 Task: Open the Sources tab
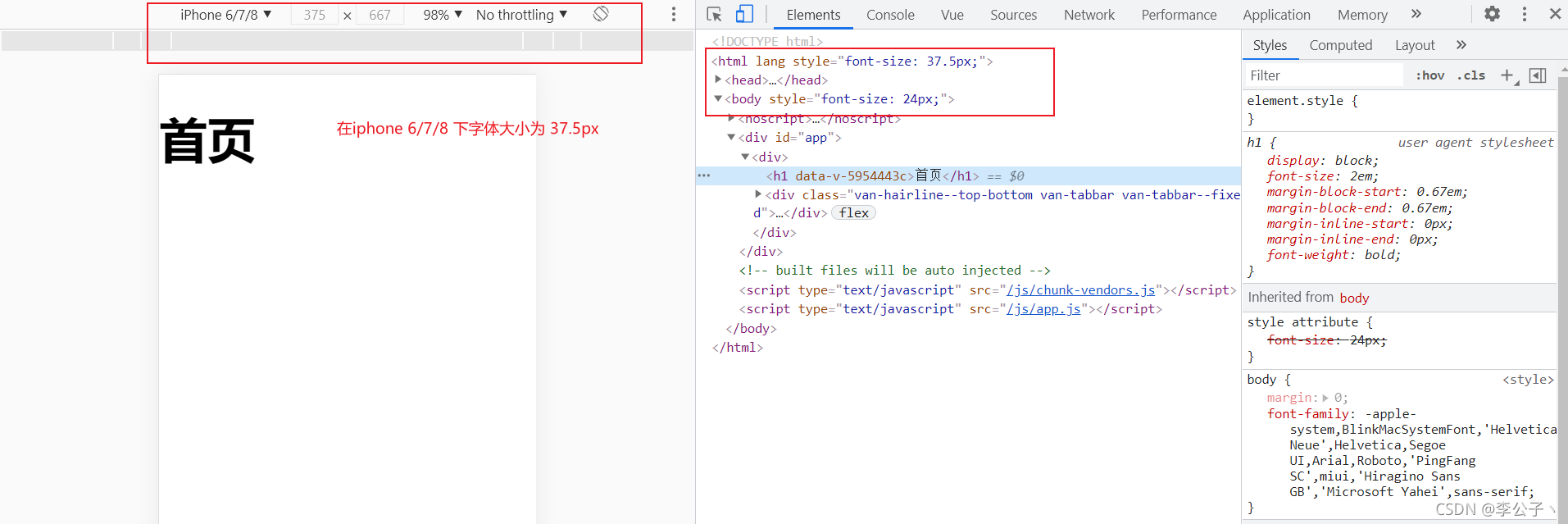pos(1013,15)
